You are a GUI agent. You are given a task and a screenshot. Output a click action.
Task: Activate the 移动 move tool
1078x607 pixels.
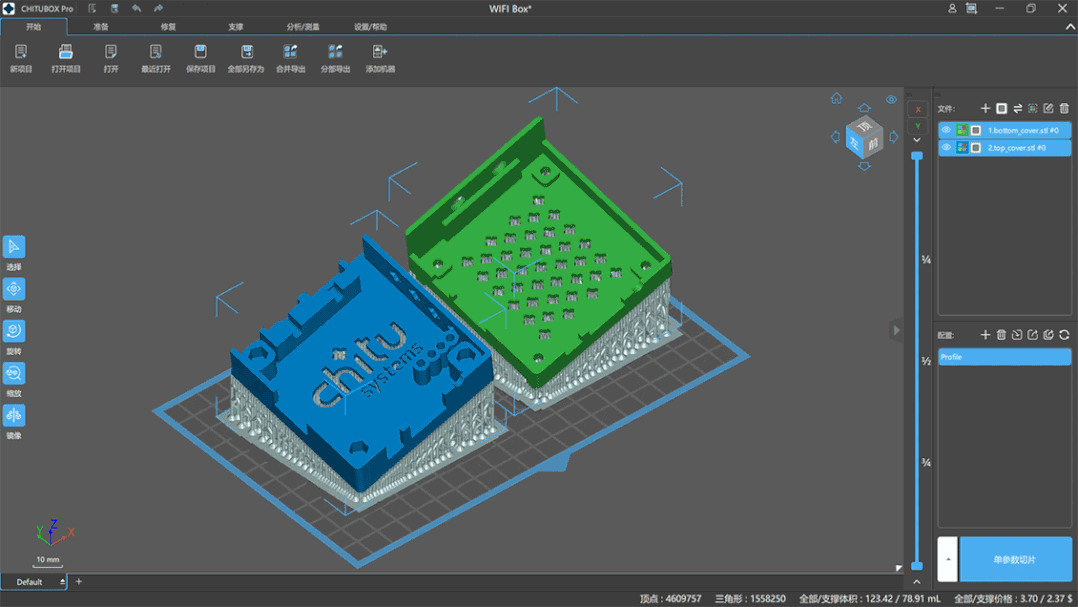(14, 289)
